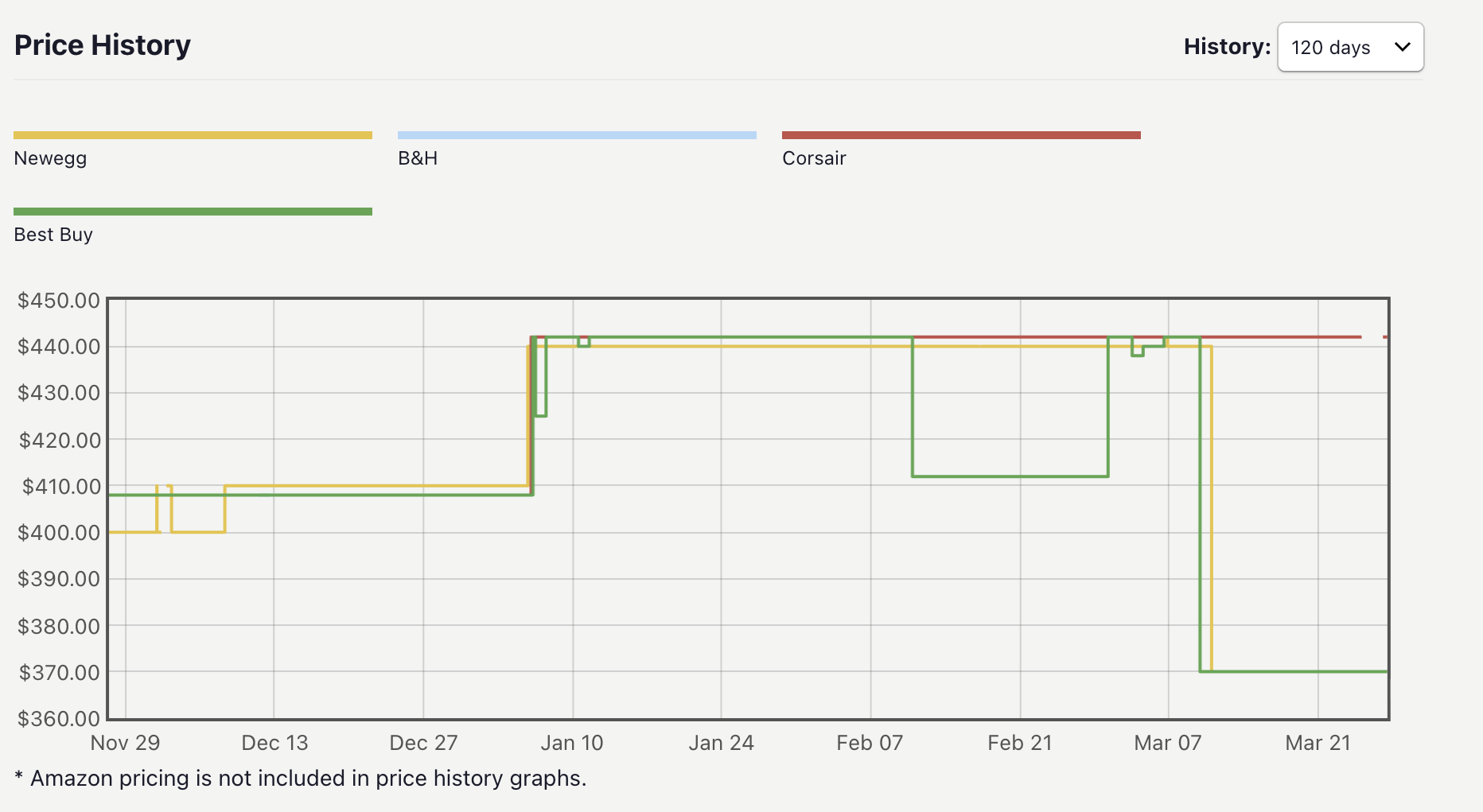Toggle the Best Buy green legend bar
This screenshot has height=812, width=1483.
pos(193,212)
